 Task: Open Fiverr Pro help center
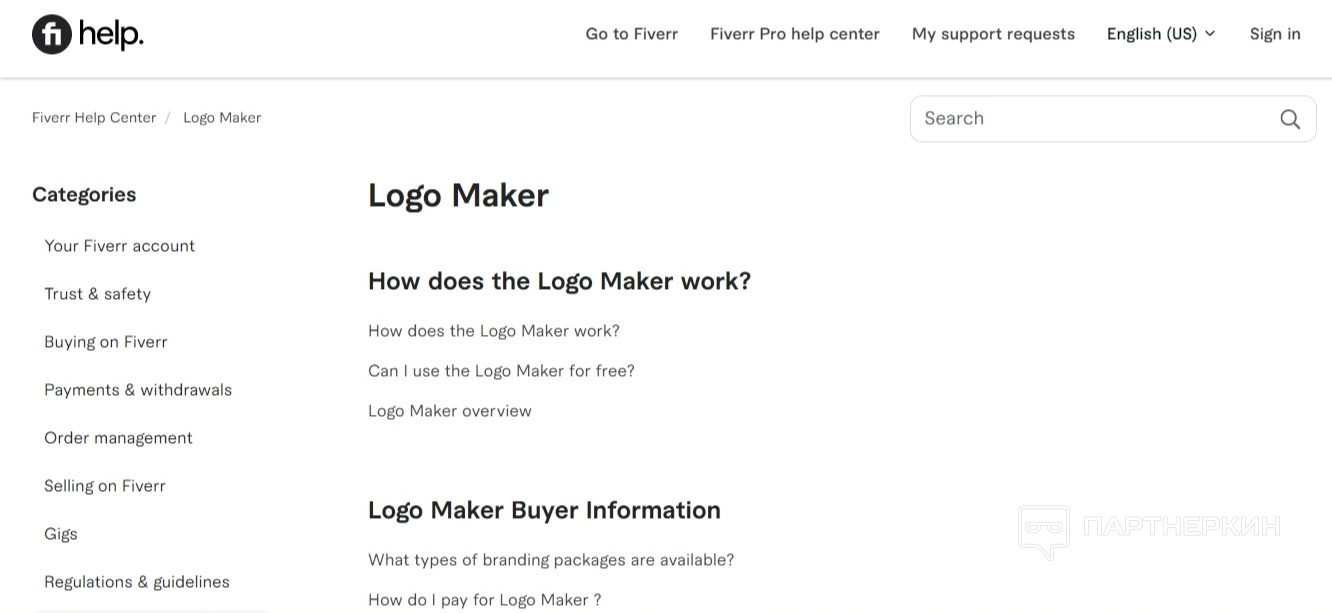(x=794, y=34)
